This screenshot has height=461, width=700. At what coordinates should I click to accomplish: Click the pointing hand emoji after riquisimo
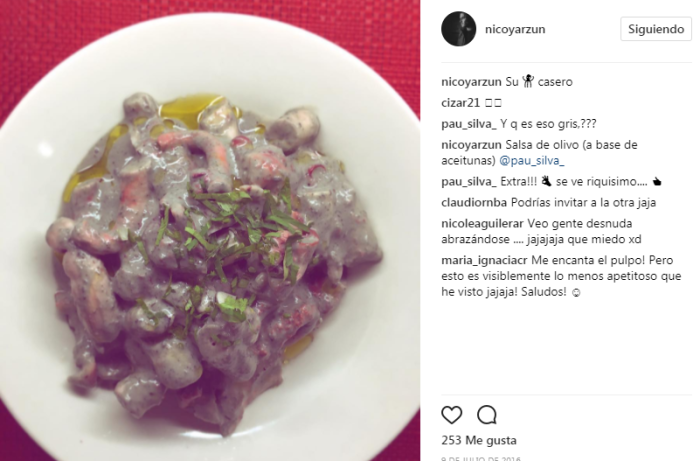(x=656, y=182)
